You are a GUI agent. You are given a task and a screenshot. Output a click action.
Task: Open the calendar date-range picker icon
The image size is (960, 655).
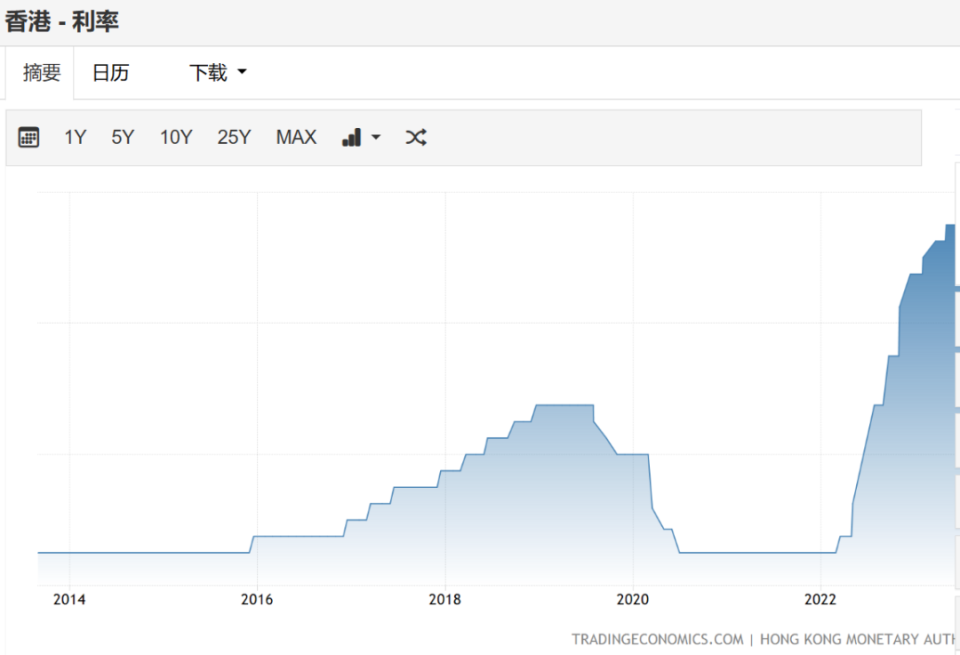click(x=29, y=137)
